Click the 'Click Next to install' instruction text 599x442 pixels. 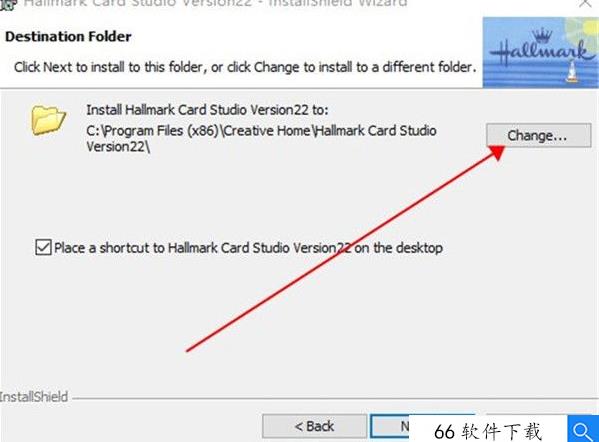click(245, 67)
